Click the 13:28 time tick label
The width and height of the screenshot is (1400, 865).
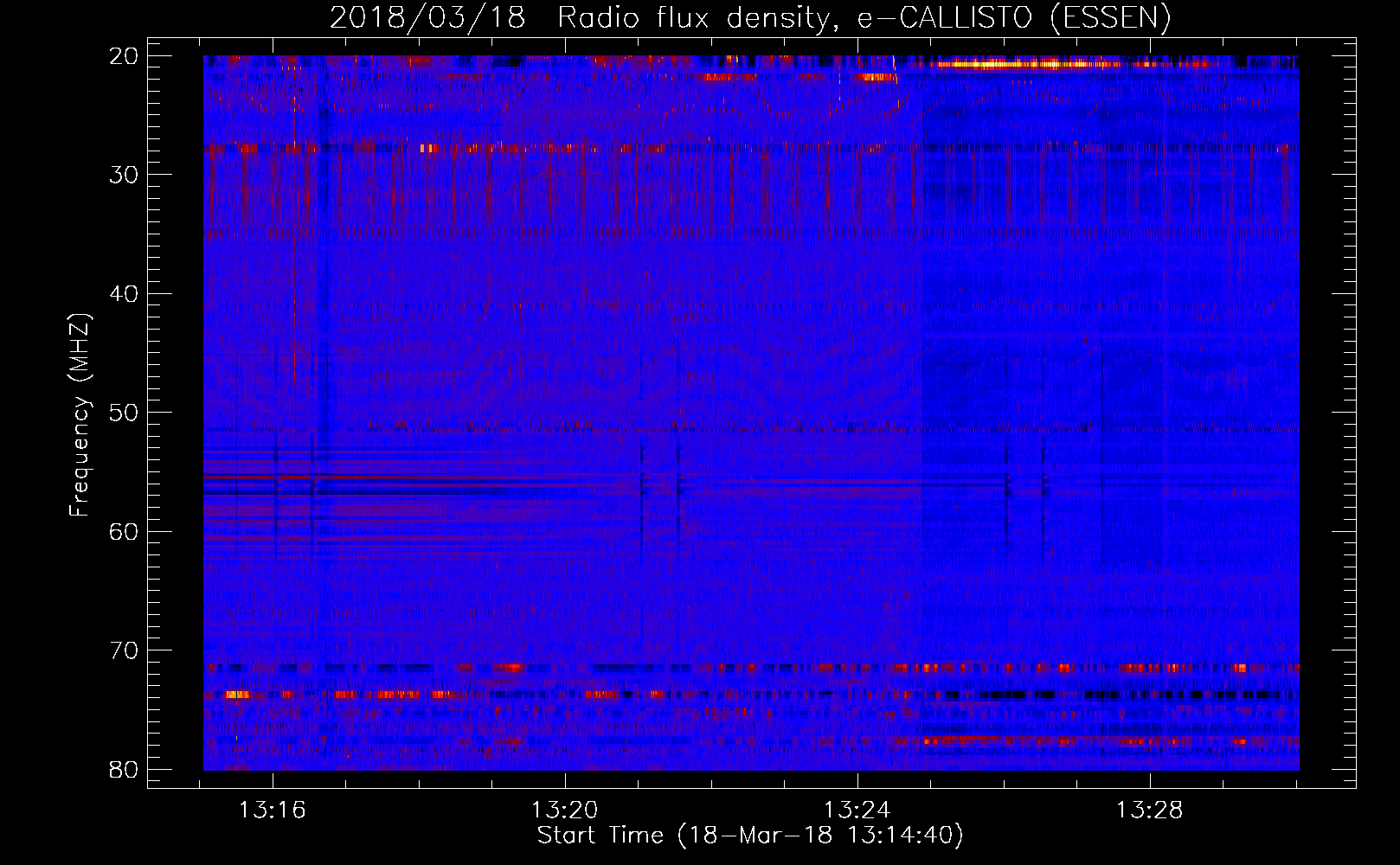pyautogui.click(x=1149, y=811)
